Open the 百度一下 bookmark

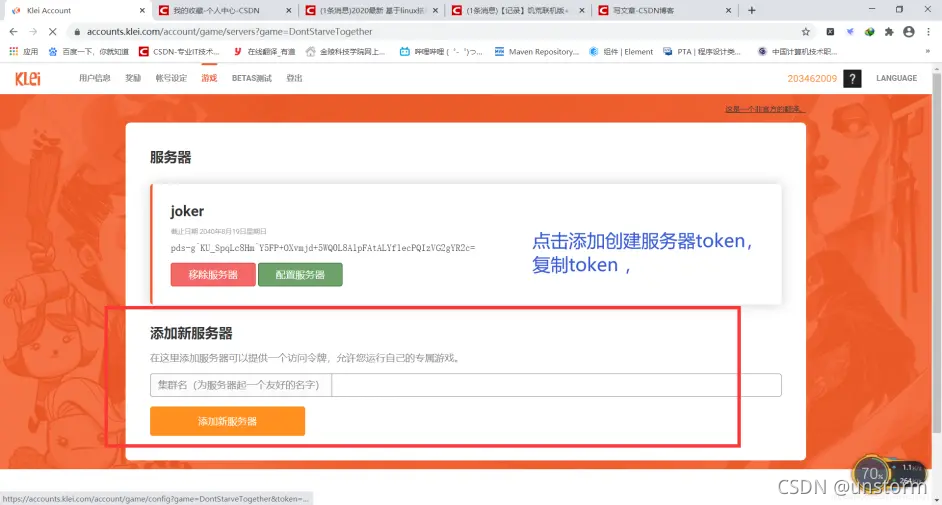pyautogui.click(x=88, y=52)
